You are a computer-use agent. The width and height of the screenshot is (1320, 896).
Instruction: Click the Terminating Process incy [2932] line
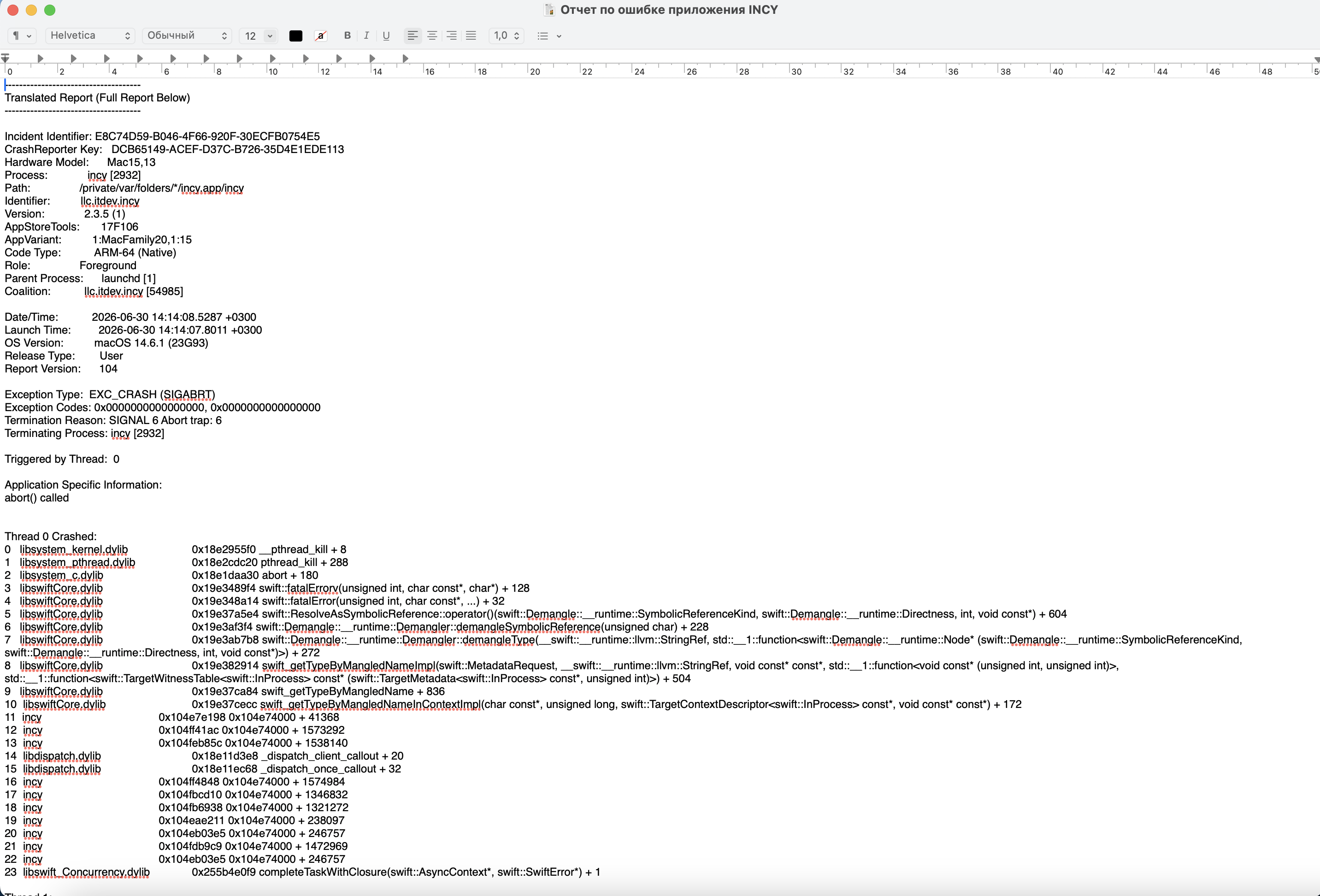[84, 434]
